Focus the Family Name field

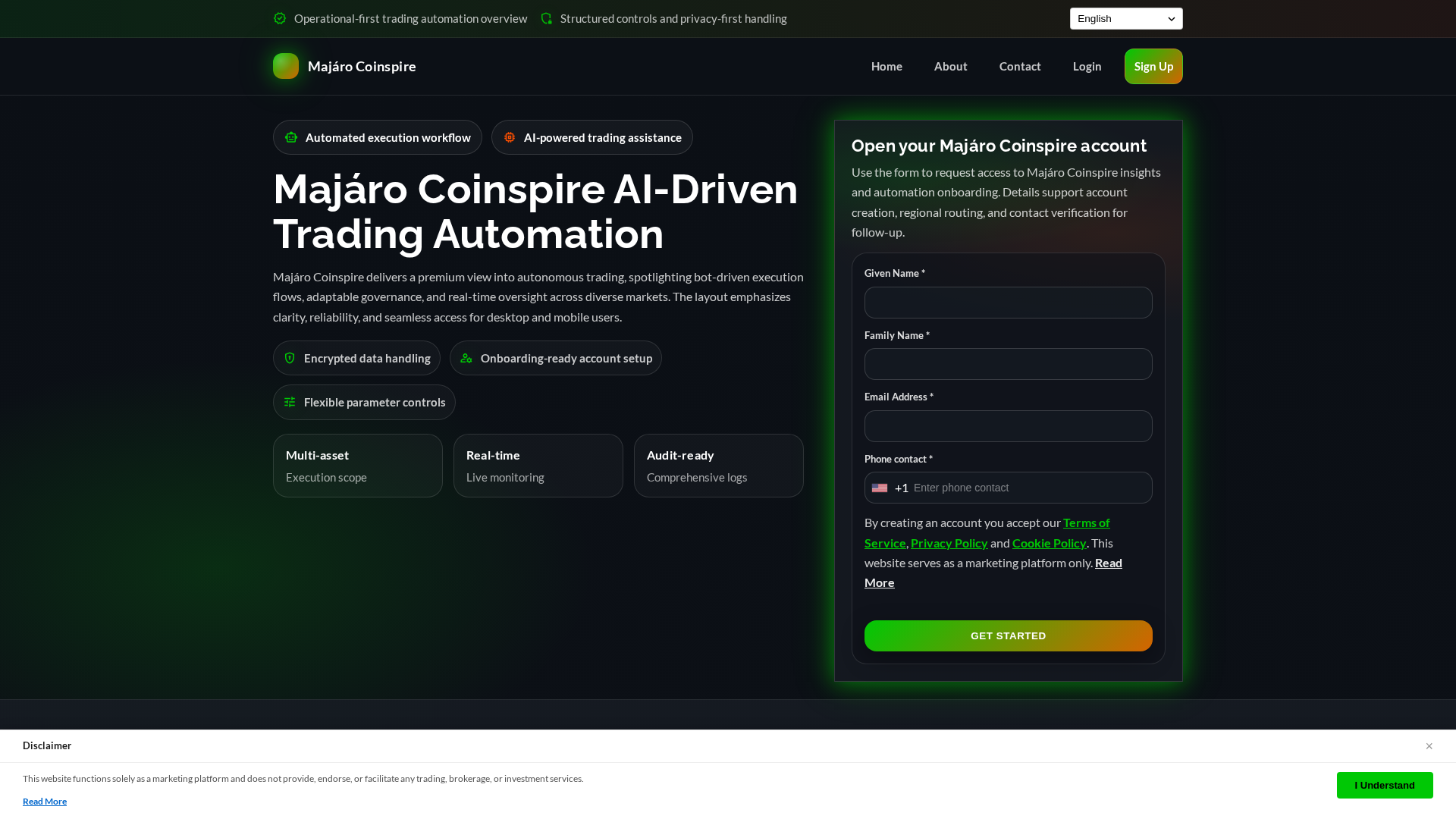[1009, 364]
